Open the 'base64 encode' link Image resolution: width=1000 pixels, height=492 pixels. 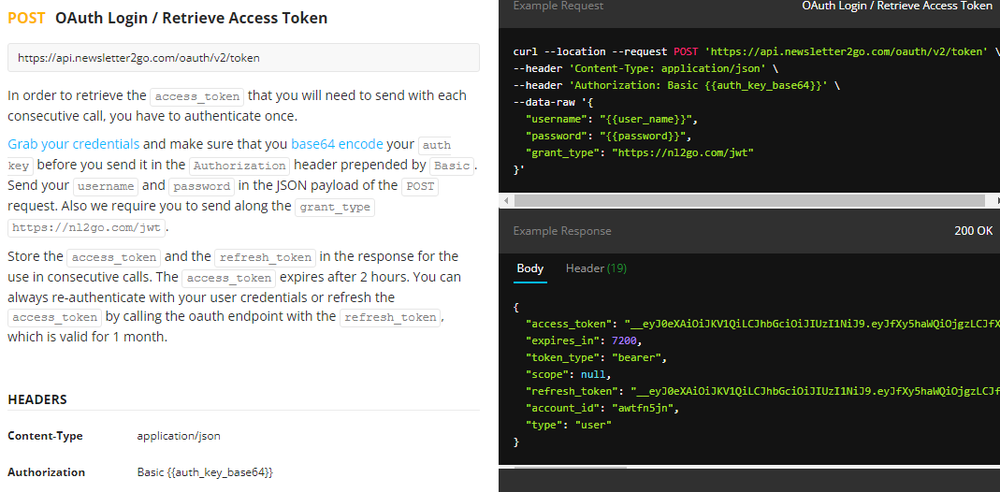337,144
